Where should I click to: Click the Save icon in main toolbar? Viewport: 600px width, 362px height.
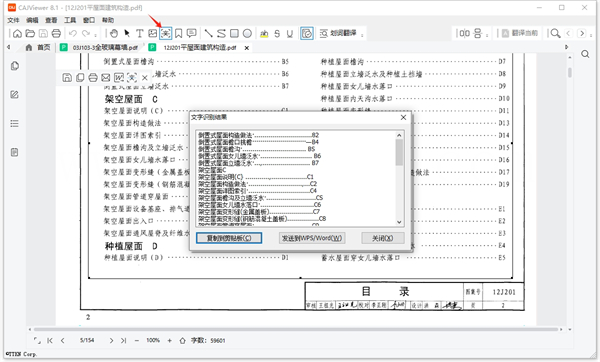pyautogui.click(x=43, y=34)
